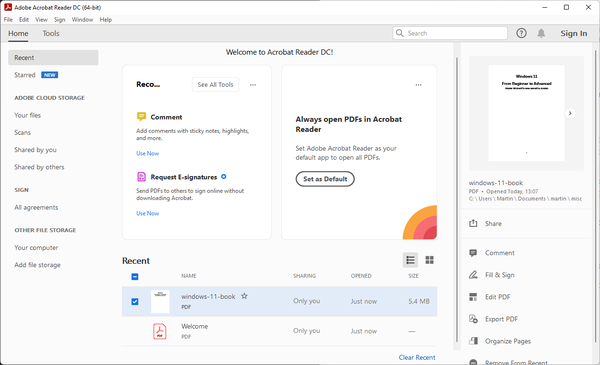The height and width of the screenshot is (365, 600).
Task: Open options menu on Recommended tools card
Action: pyautogui.click(x=253, y=85)
